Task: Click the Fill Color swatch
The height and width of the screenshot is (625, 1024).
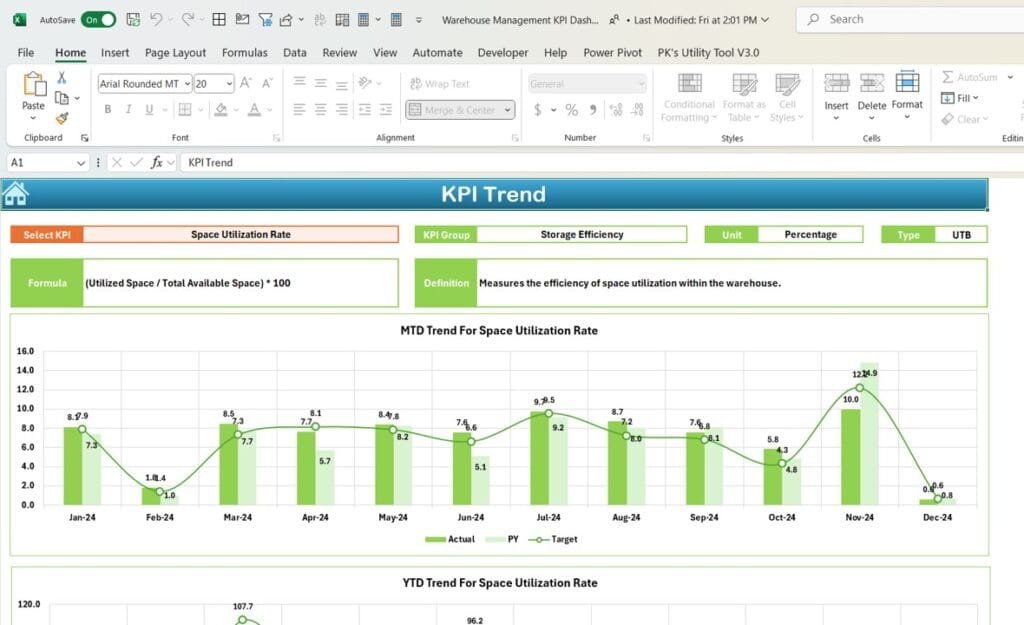Action: point(221,108)
